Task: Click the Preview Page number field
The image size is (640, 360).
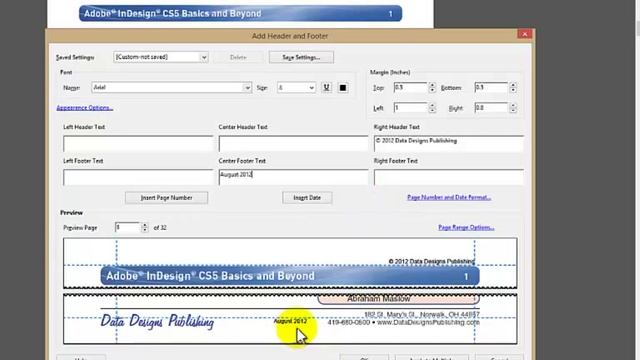Action: pyautogui.click(x=128, y=227)
